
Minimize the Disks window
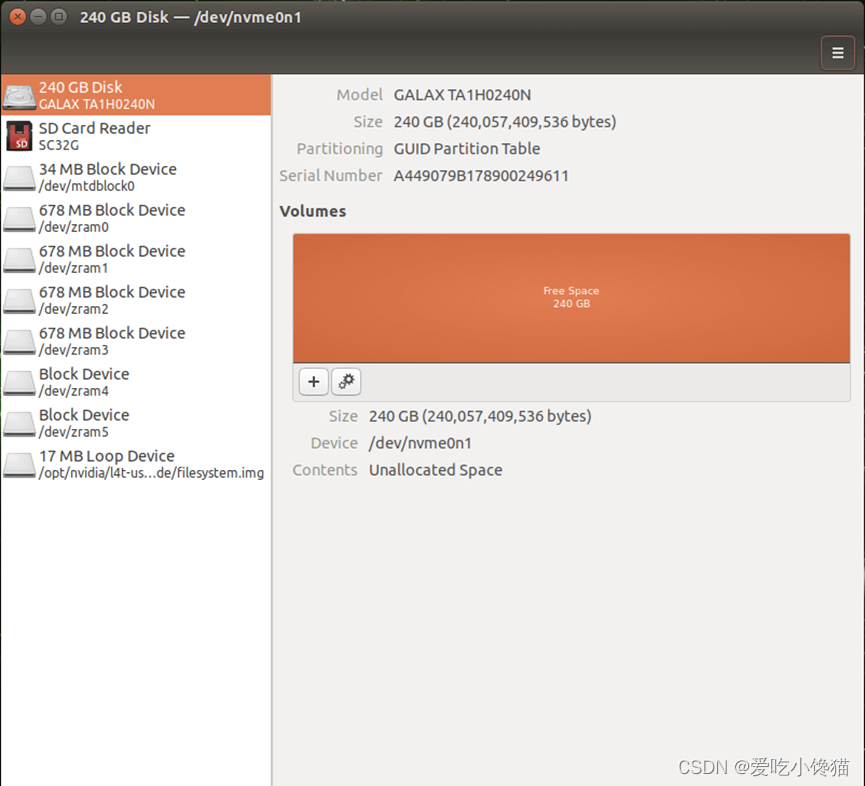coord(38,17)
